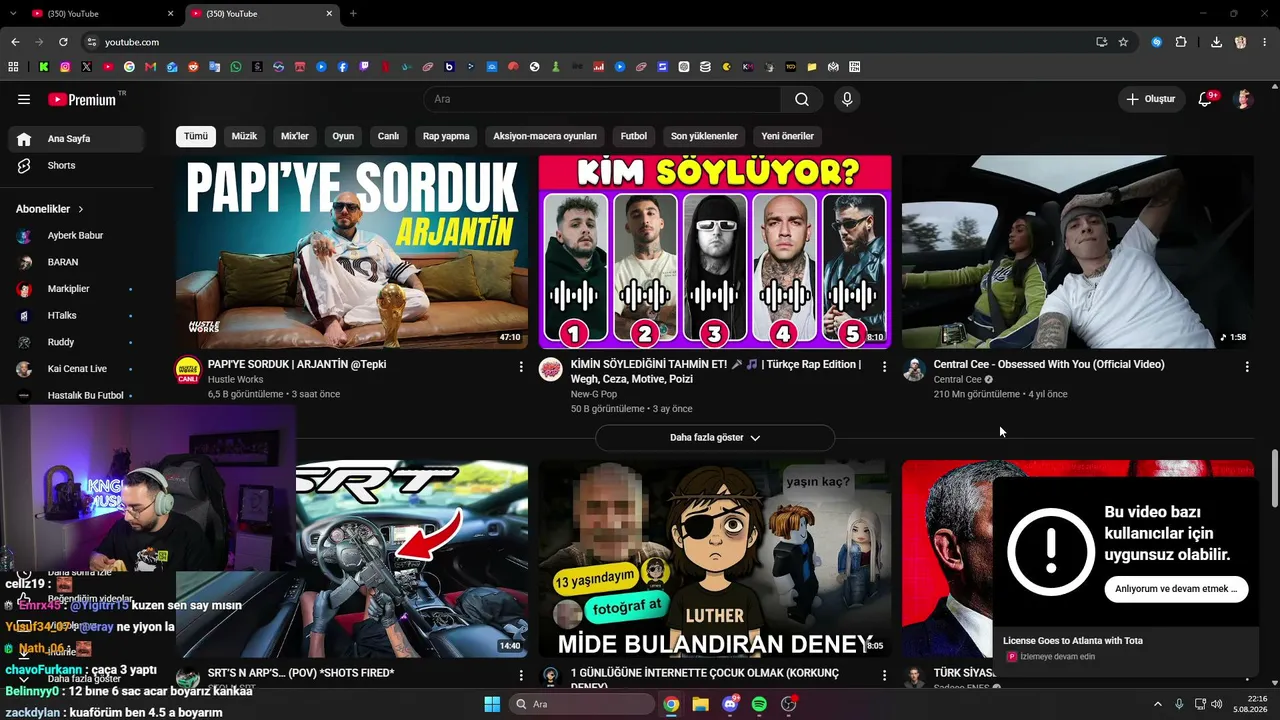Screen dimensions: 1280x720
Task: Open Shorts in the sidebar
Action: (76, 166)
